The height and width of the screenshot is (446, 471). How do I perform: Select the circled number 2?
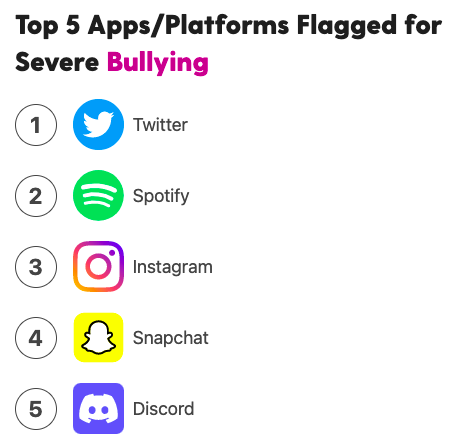(x=36, y=196)
